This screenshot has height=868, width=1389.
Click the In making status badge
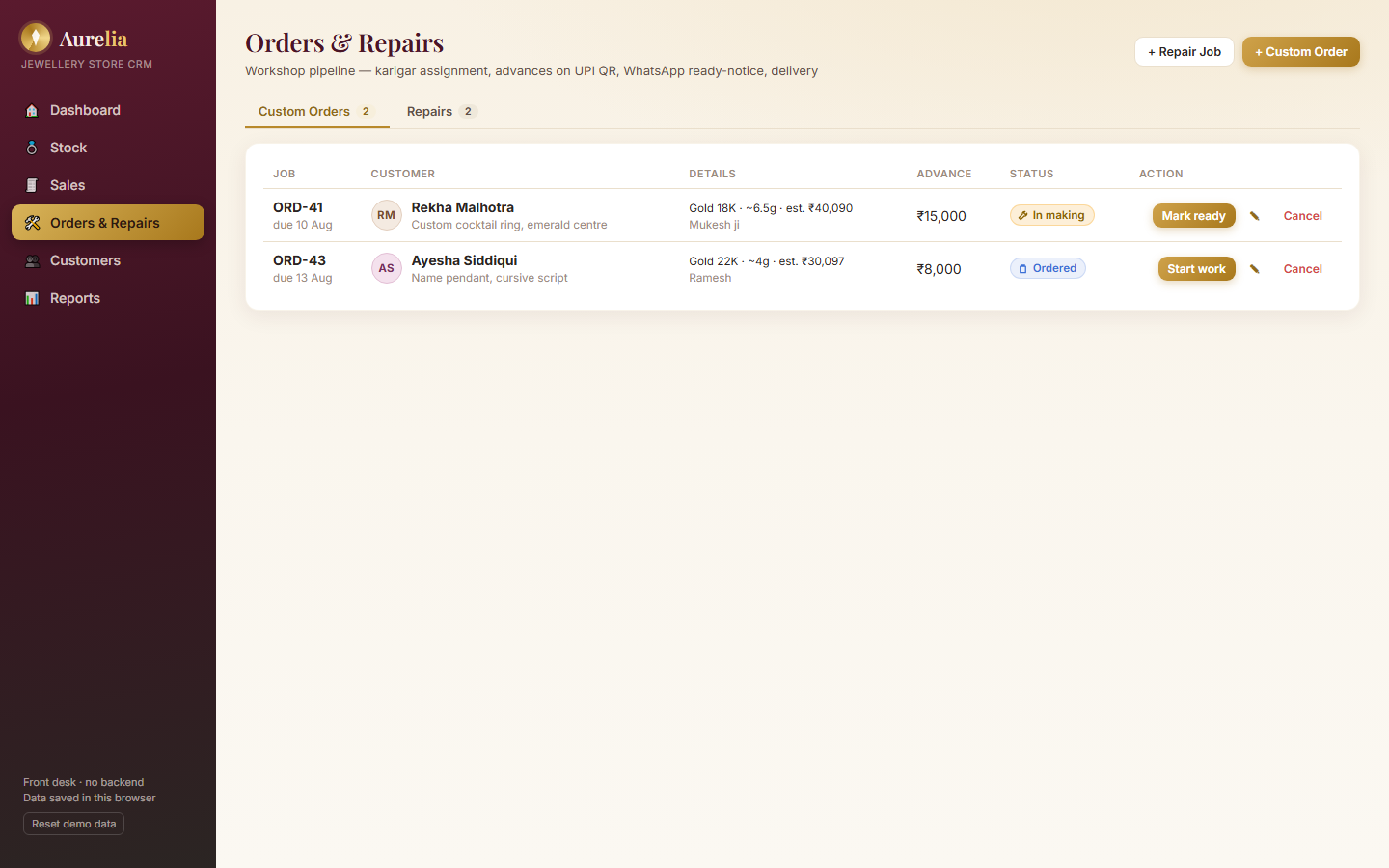click(x=1051, y=215)
